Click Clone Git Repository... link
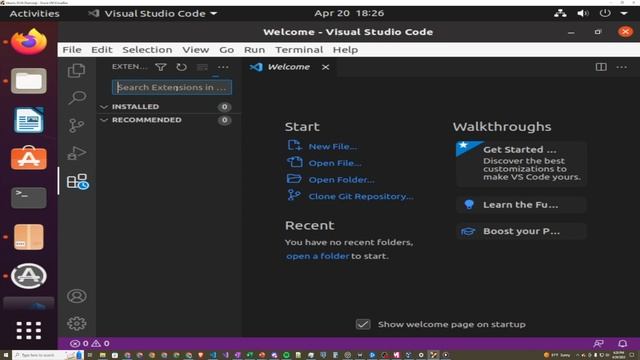The width and height of the screenshot is (640, 360). [361, 196]
